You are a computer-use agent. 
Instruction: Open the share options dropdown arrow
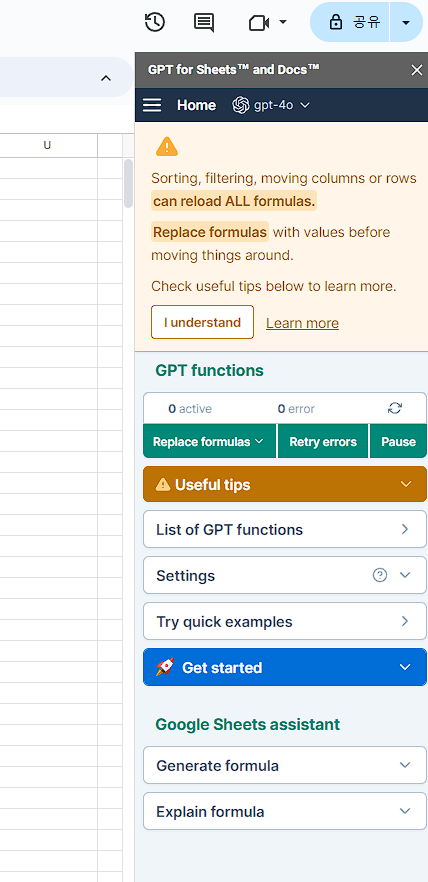point(406,22)
